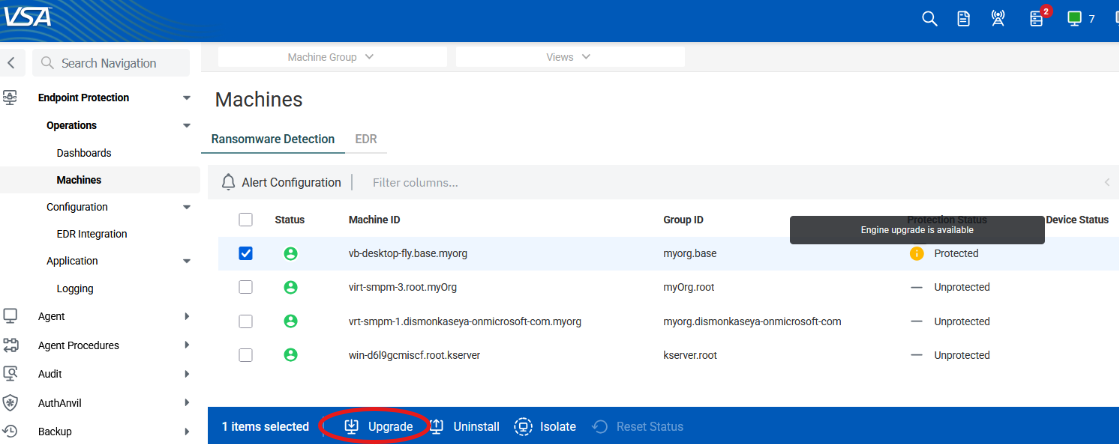Click the Endpoint Protection module icon
Image resolution: width=1119 pixels, height=445 pixels.
tap(10, 98)
